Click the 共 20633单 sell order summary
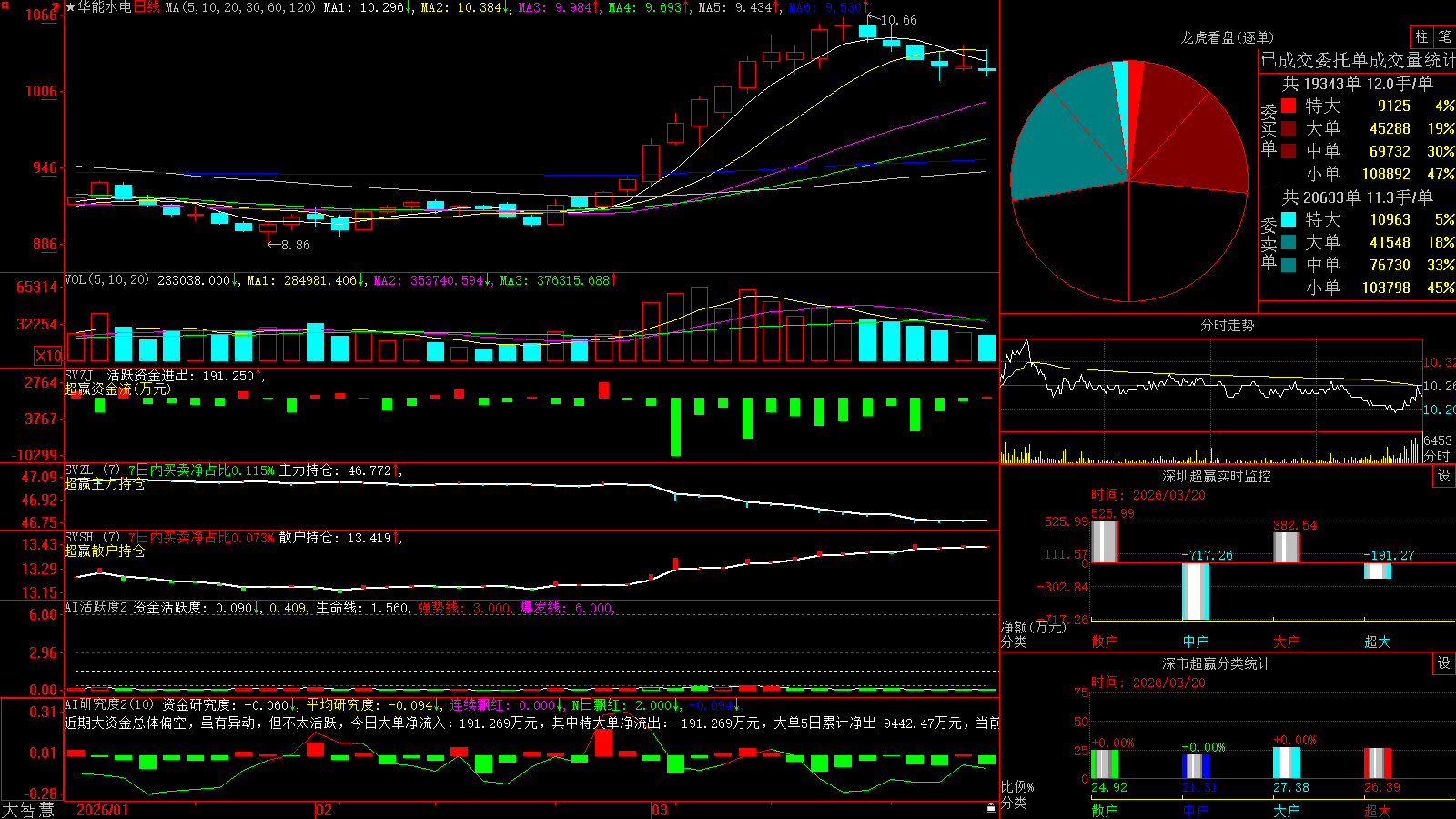1456x819 pixels. tap(1357, 197)
